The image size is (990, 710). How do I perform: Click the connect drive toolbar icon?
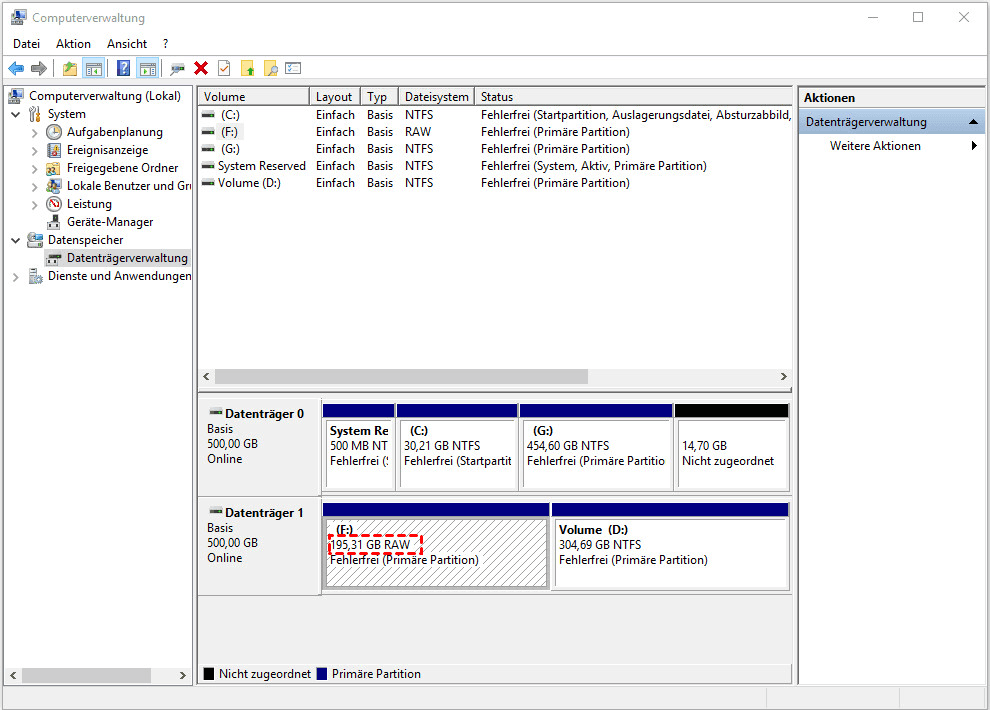177,68
